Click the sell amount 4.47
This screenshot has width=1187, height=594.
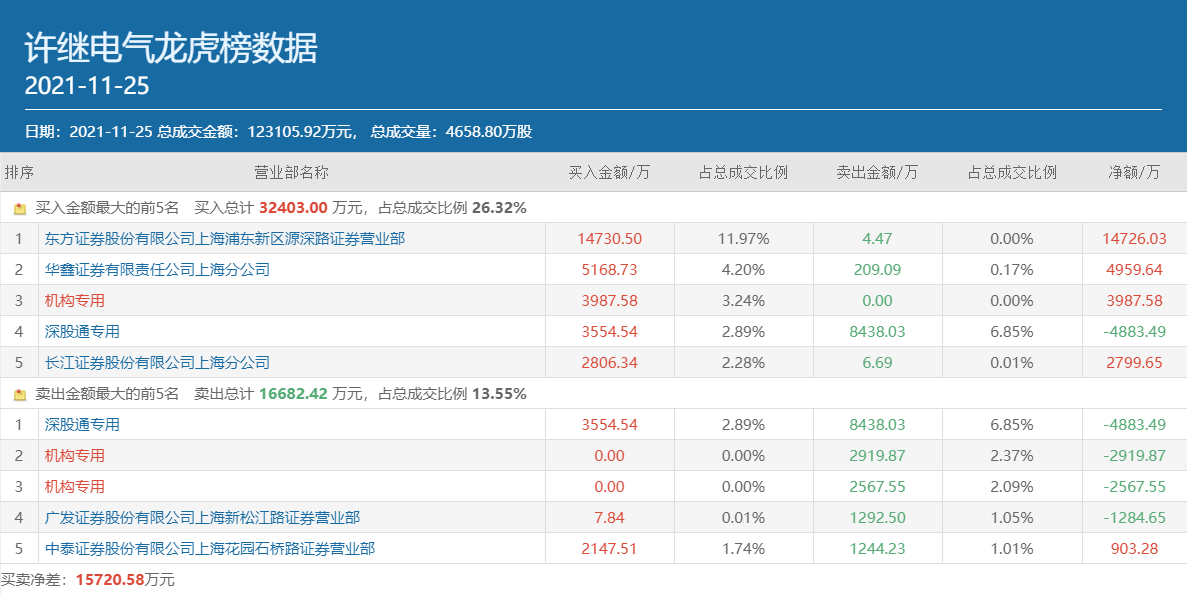[877, 238]
